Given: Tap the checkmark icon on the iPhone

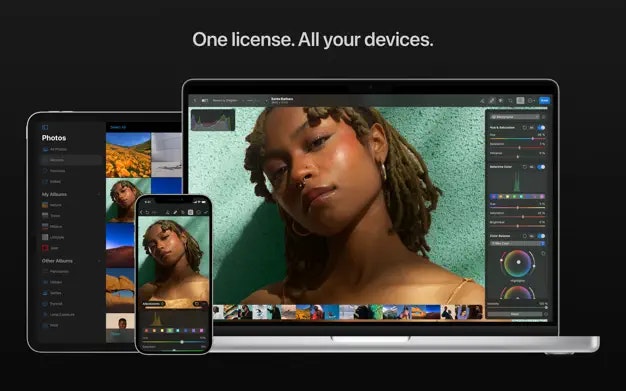Looking at the screenshot, I should [x=206, y=212].
